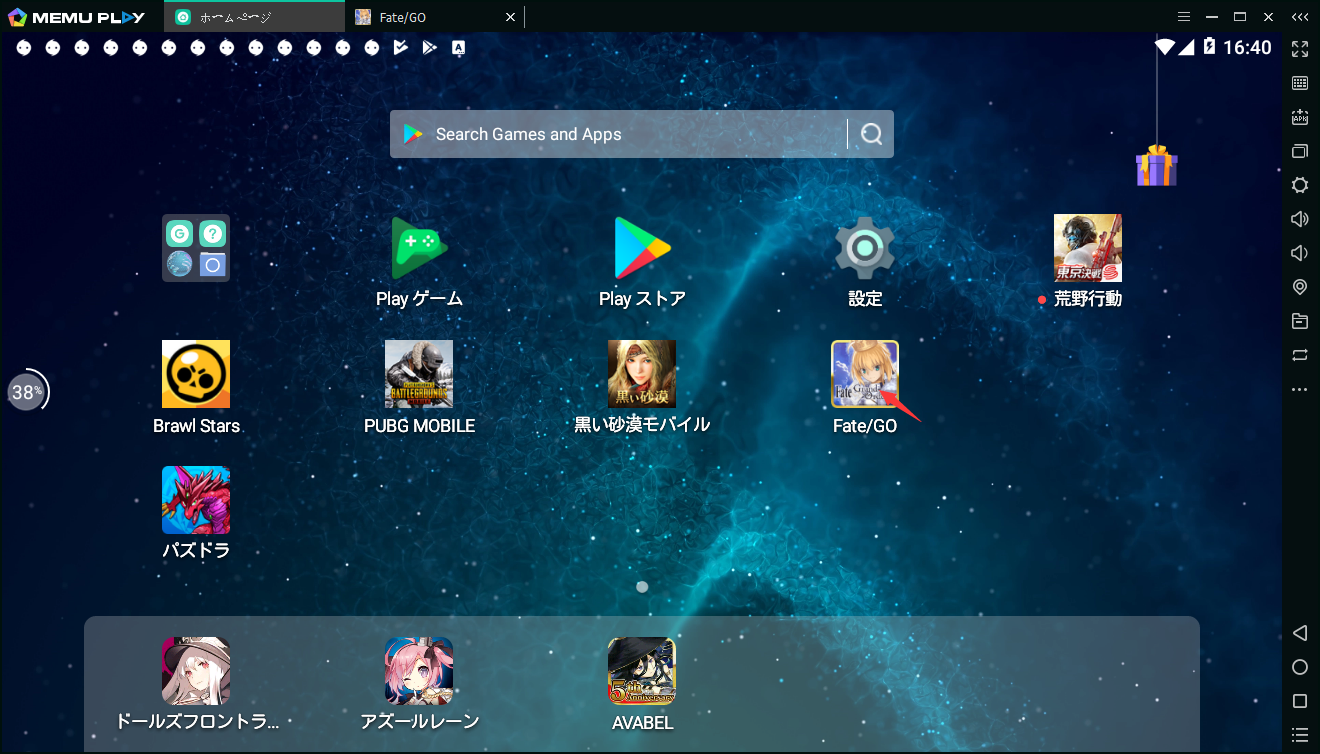Open the MEmu hamburger menu
The image size is (1320, 754).
(x=1184, y=17)
